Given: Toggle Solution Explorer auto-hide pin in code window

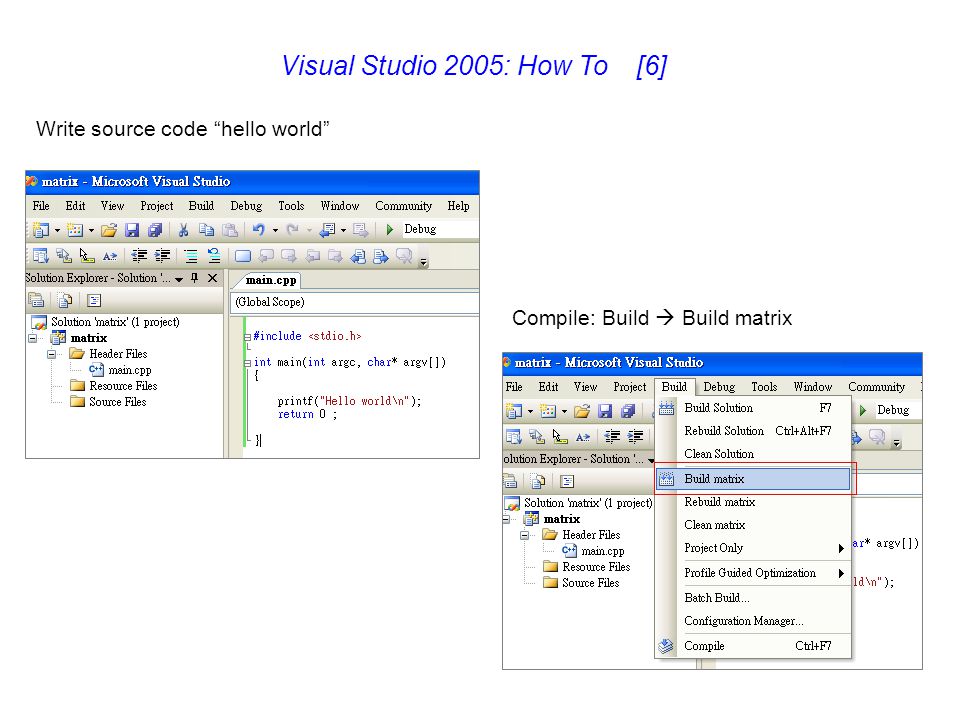Looking at the screenshot, I should coord(195,278).
